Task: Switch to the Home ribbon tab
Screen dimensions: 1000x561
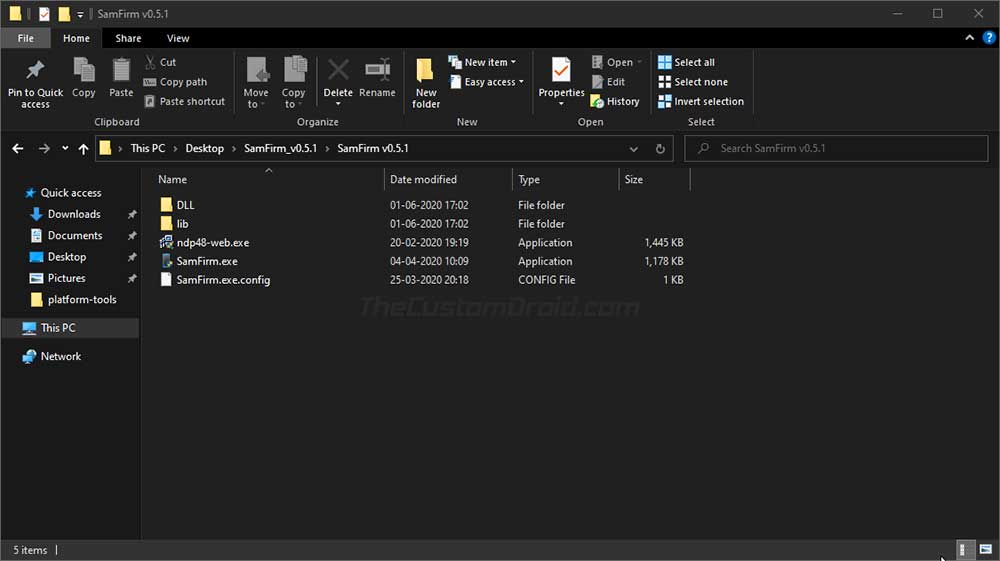Action: [77, 38]
